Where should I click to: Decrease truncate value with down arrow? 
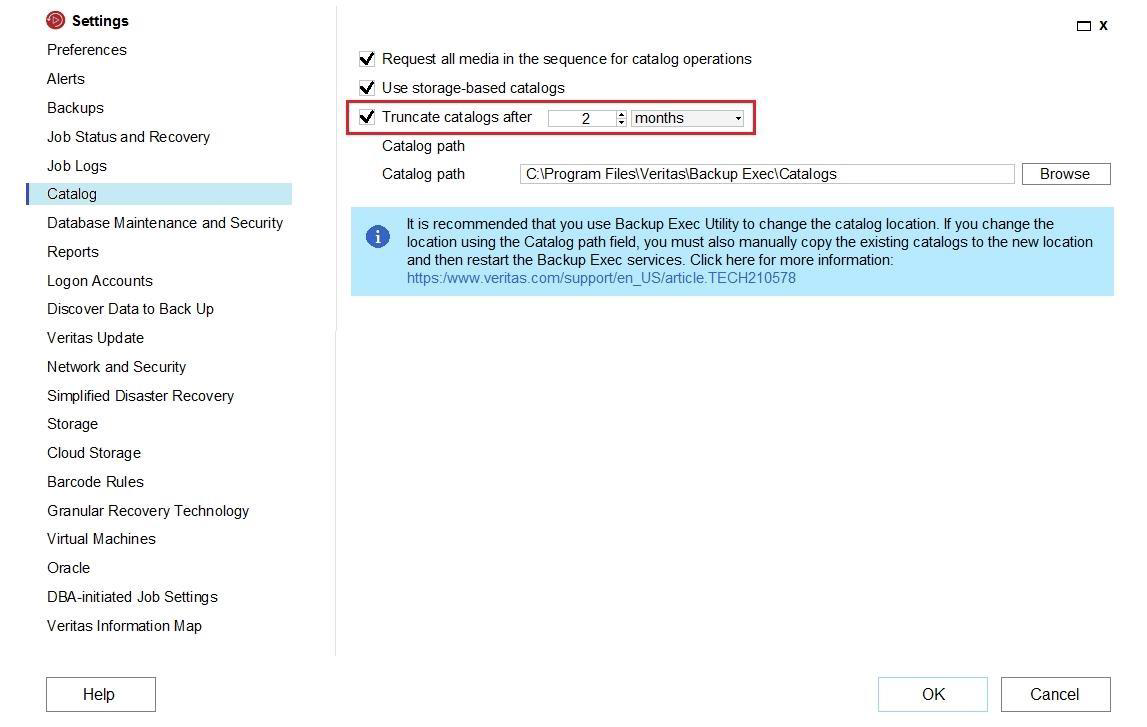tap(621, 122)
